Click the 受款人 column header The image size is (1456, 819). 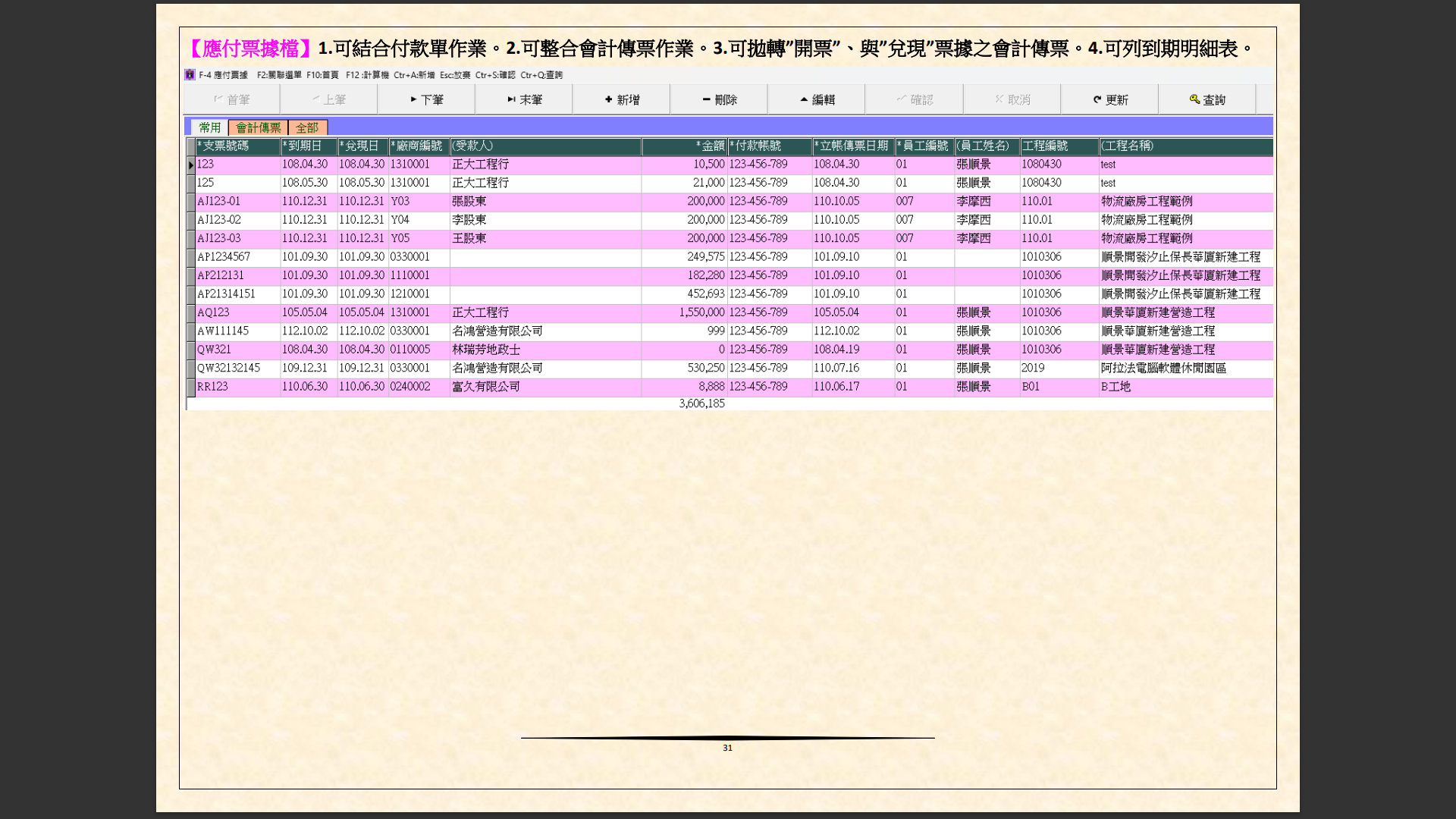[545, 146]
